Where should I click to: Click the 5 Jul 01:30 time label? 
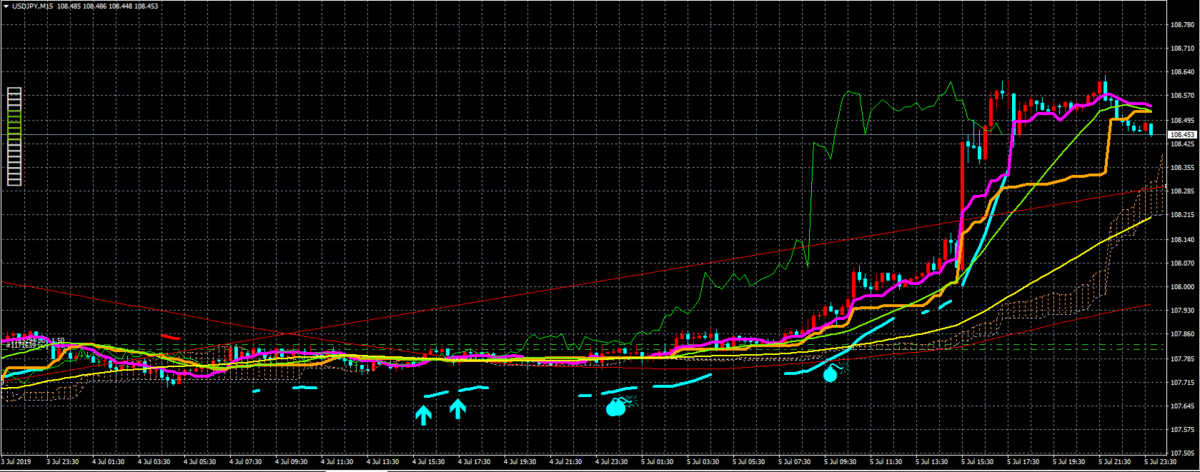657,462
